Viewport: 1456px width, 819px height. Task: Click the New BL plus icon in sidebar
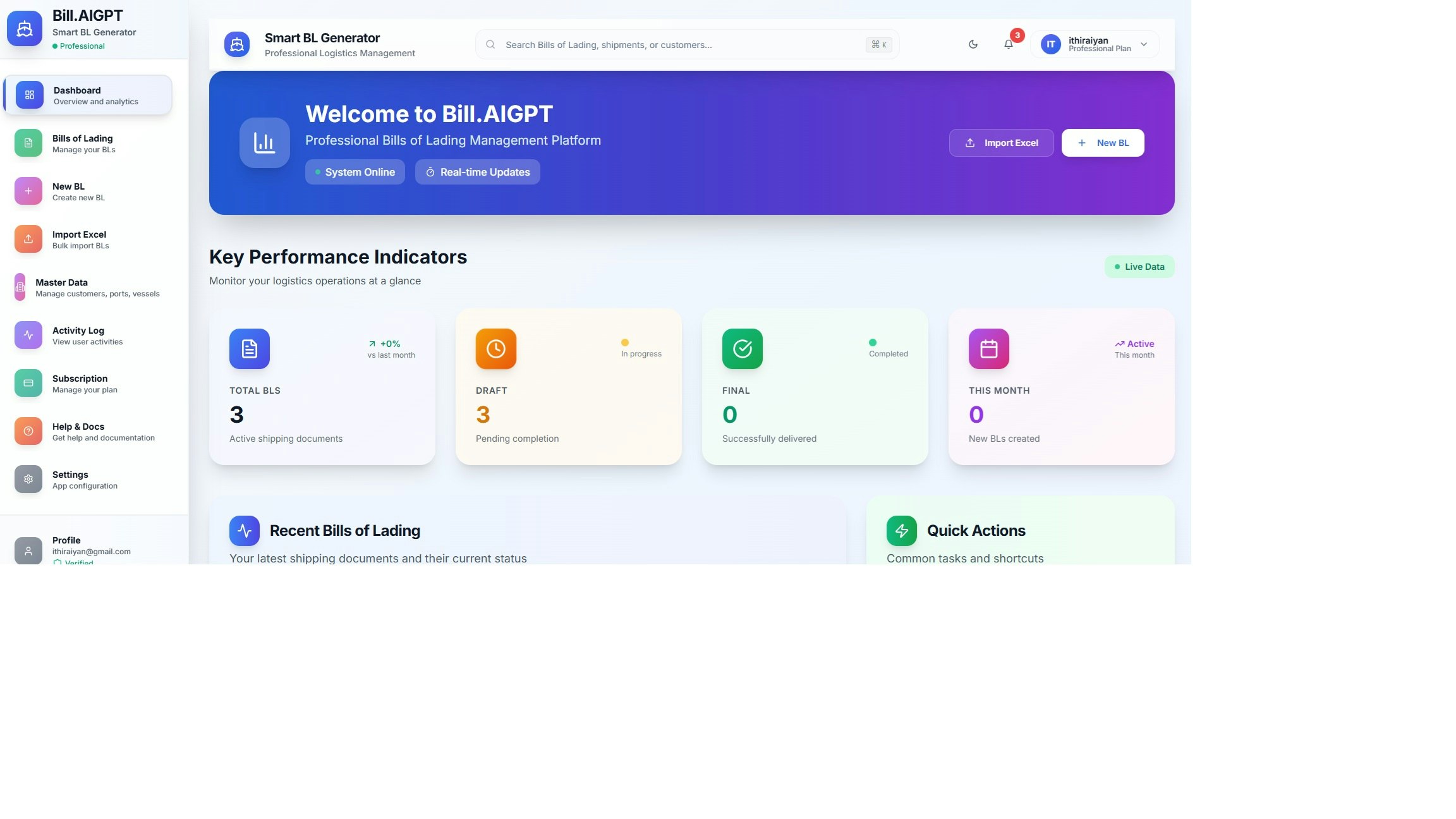click(28, 190)
